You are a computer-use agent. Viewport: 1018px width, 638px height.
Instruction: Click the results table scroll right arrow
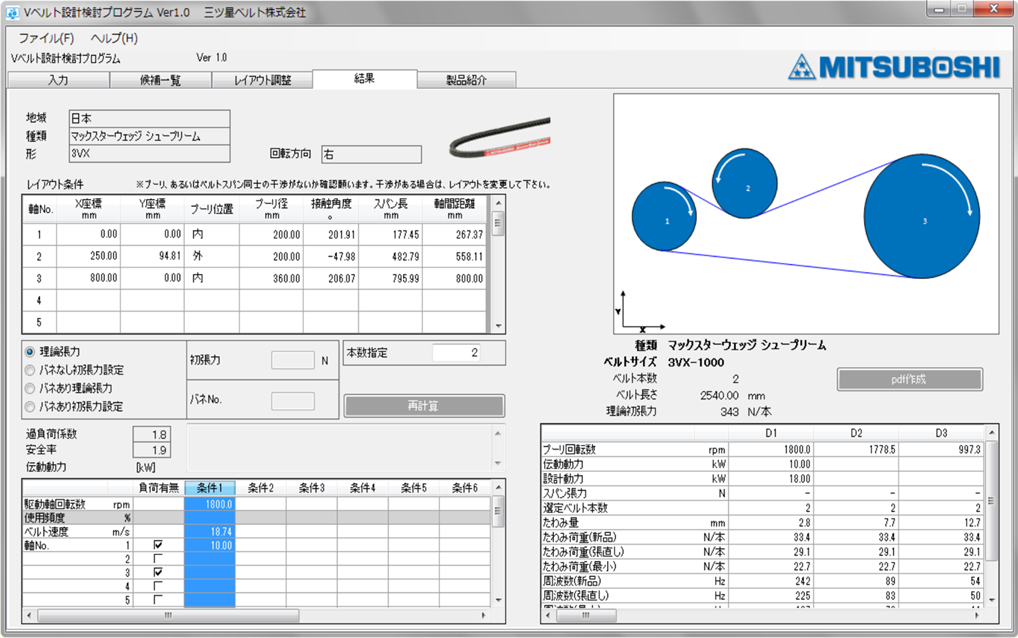point(977,615)
